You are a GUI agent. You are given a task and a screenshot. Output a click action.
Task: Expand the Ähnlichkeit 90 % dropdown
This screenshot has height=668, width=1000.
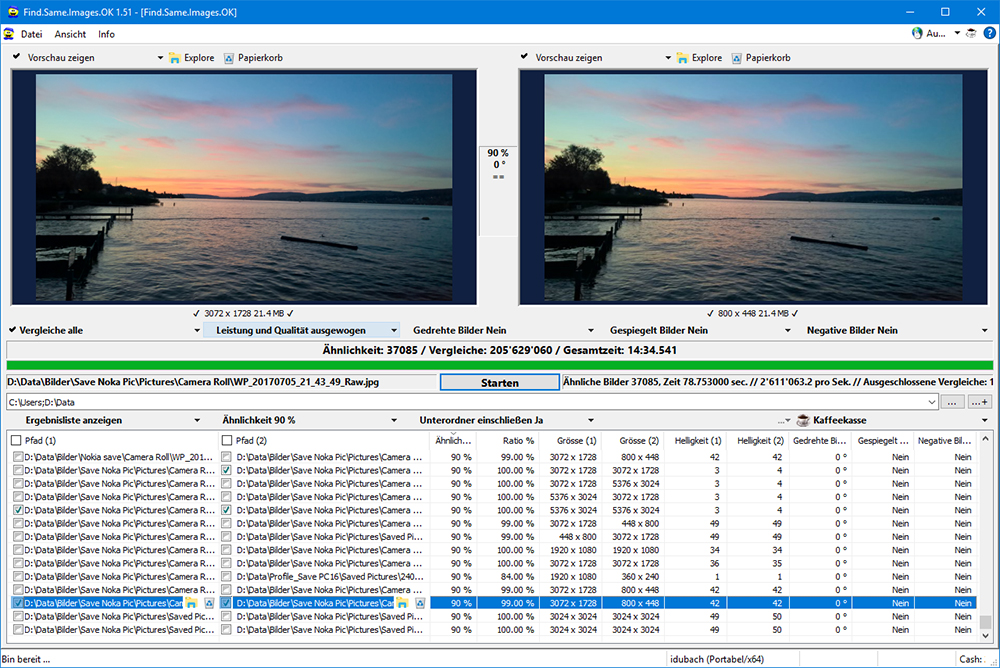(x=393, y=420)
